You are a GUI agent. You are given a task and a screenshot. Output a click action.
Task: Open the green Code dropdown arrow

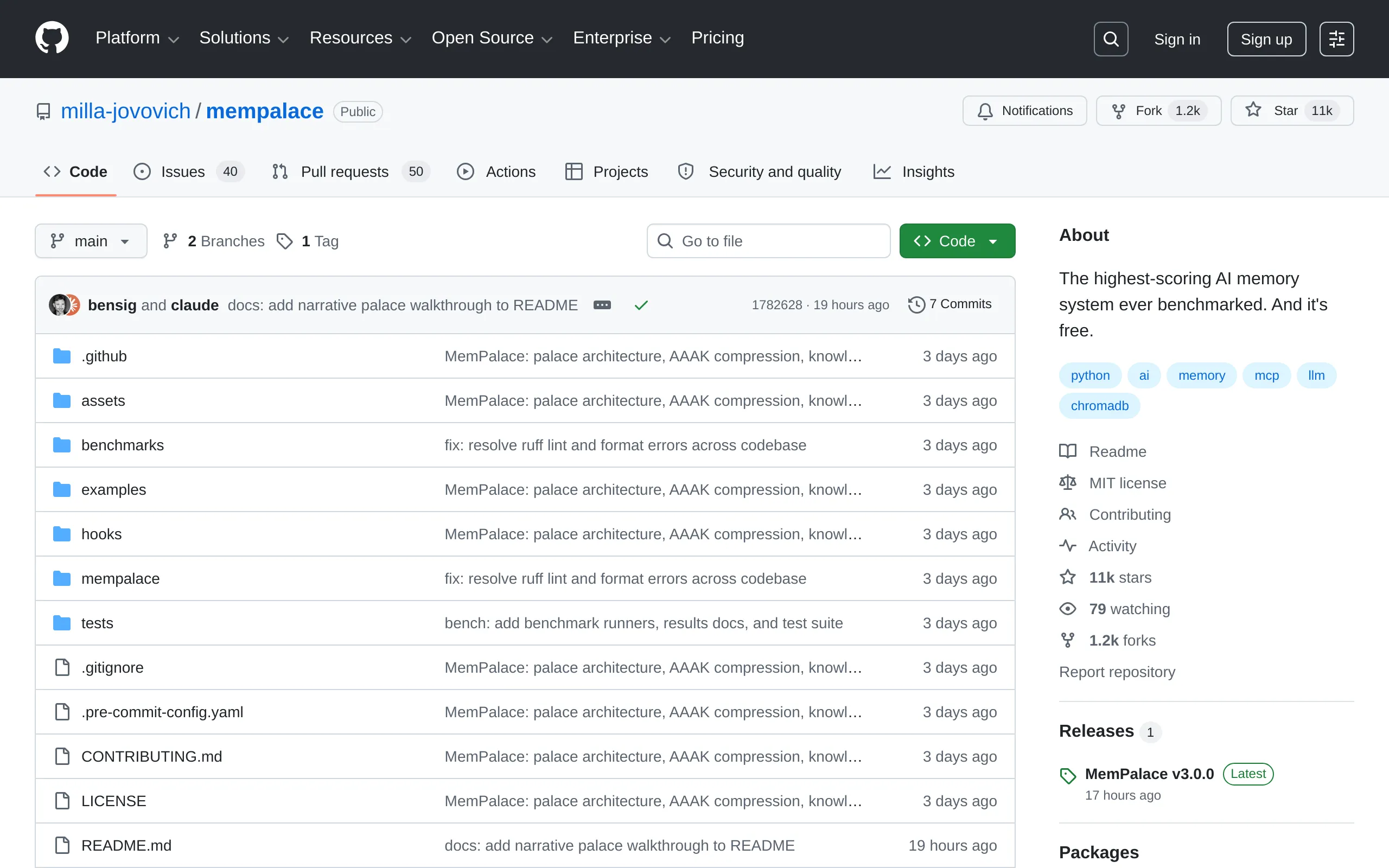pos(993,240)
